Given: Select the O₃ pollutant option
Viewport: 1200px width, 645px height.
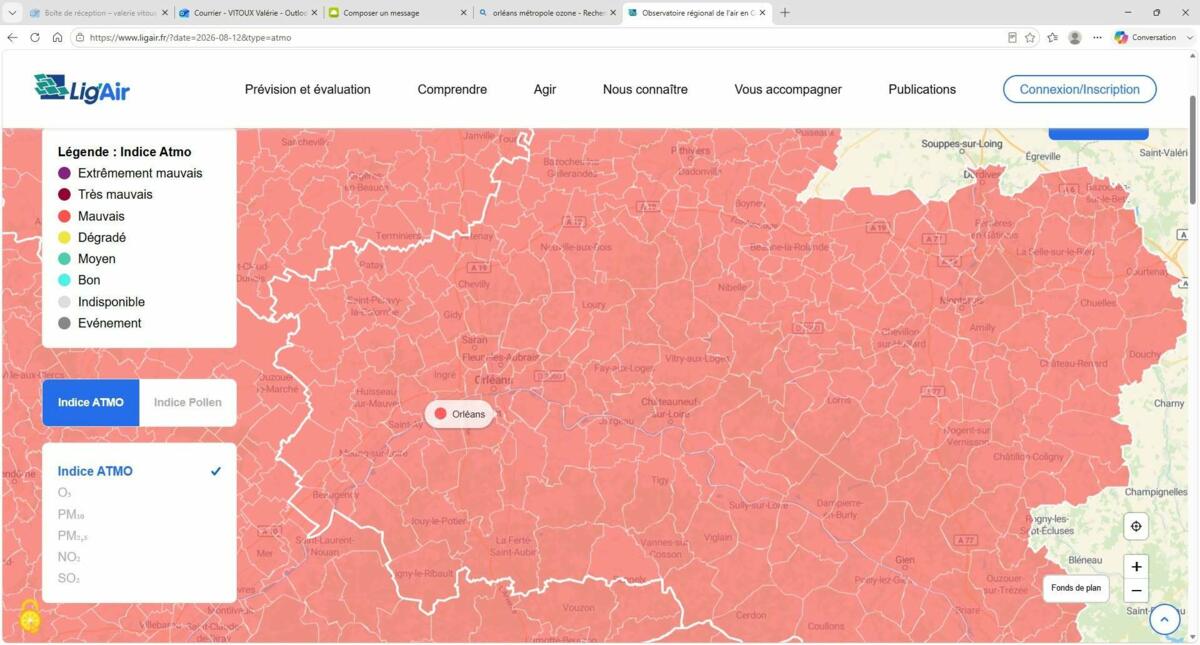Looking at the screenshot, I should [x=64, y=493].
